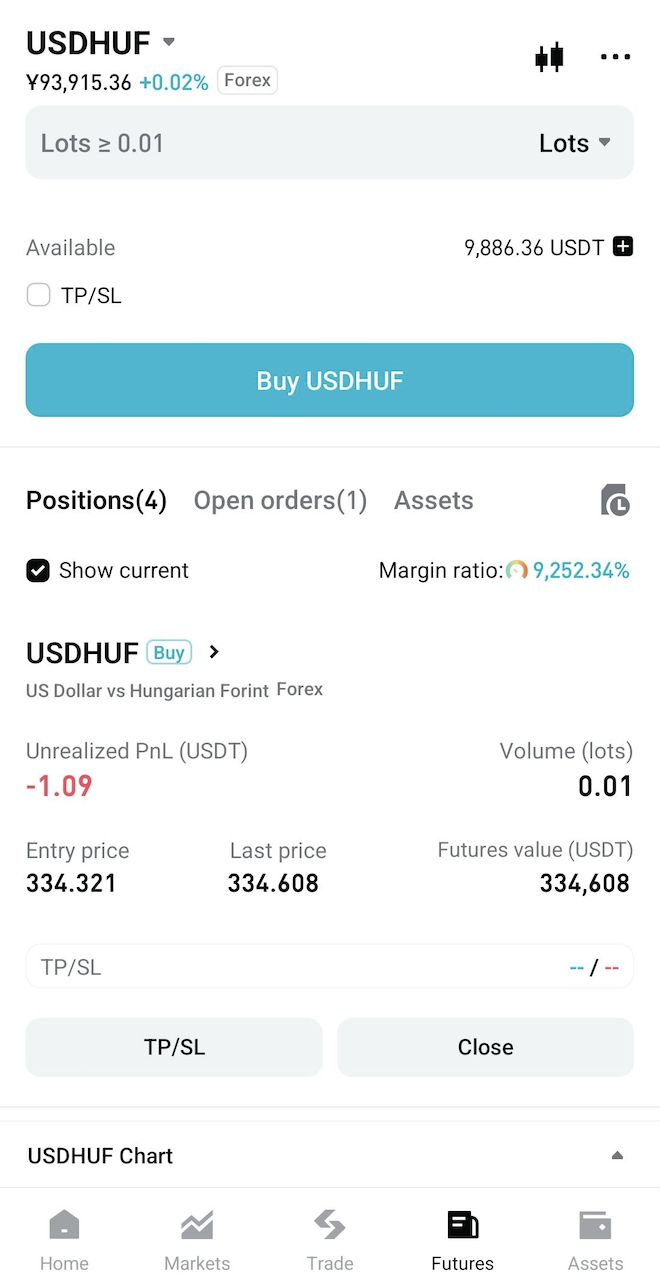This screenshot has width=660, height=1286.
Task: Select the Trade icon in bottom bar
Action: click(330, 1237)
